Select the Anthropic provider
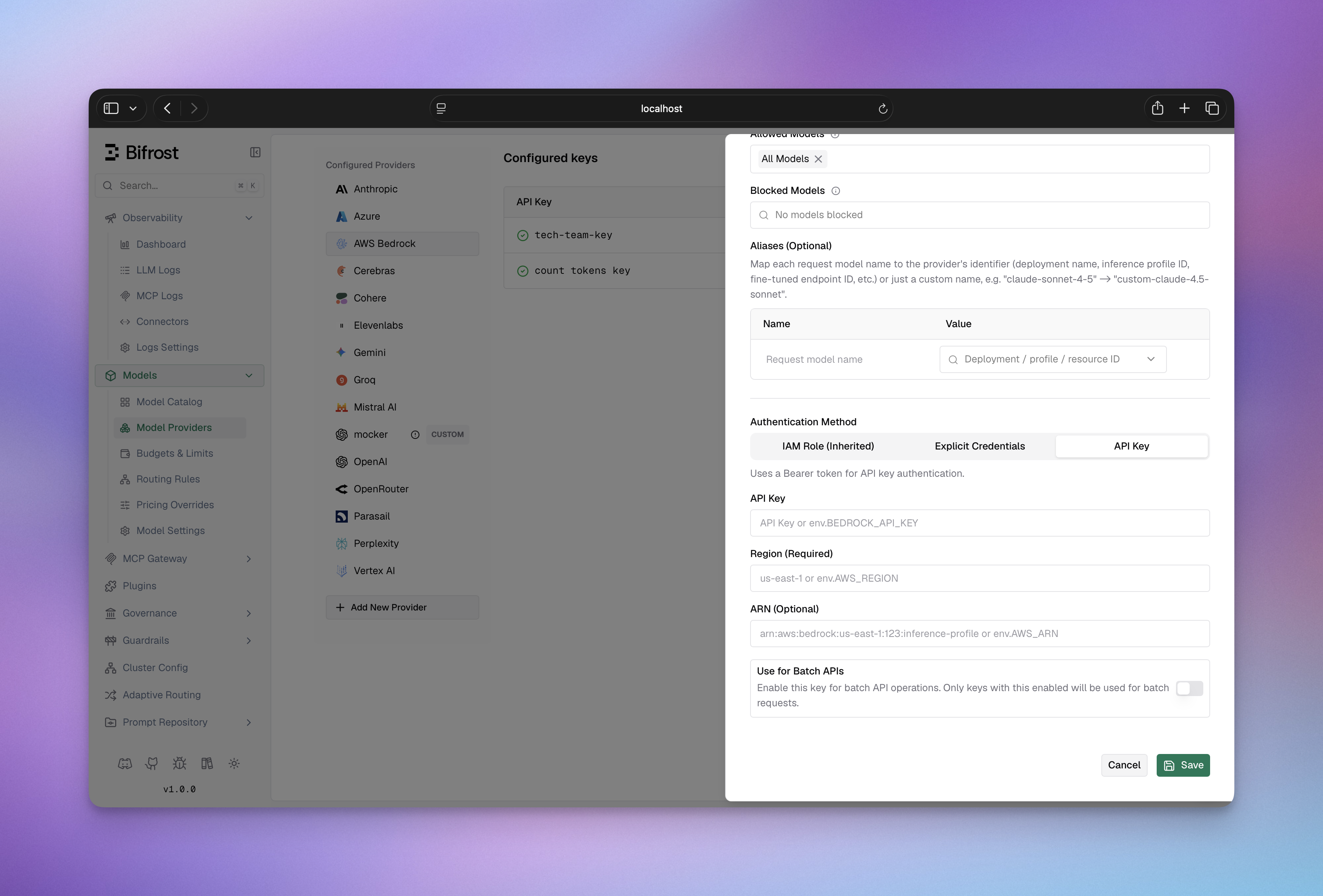1323x896 pixels. click(402, 189)
